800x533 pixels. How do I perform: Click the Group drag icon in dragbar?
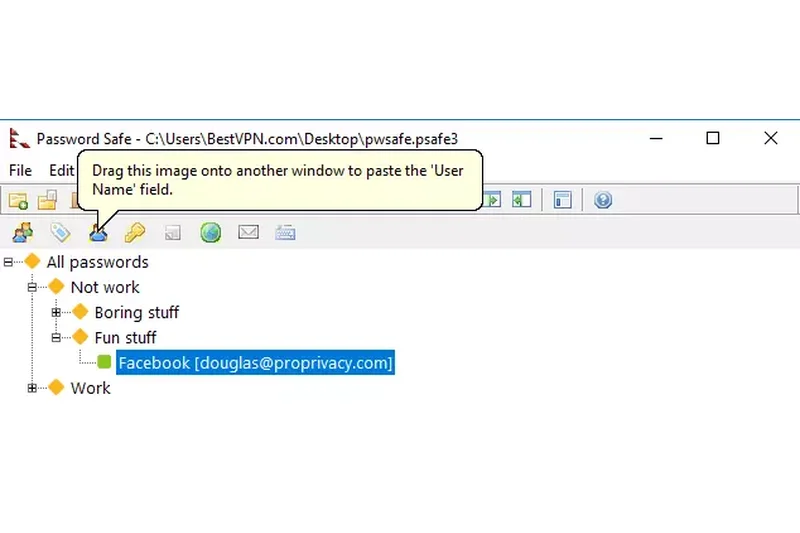(x=22, y=233)
